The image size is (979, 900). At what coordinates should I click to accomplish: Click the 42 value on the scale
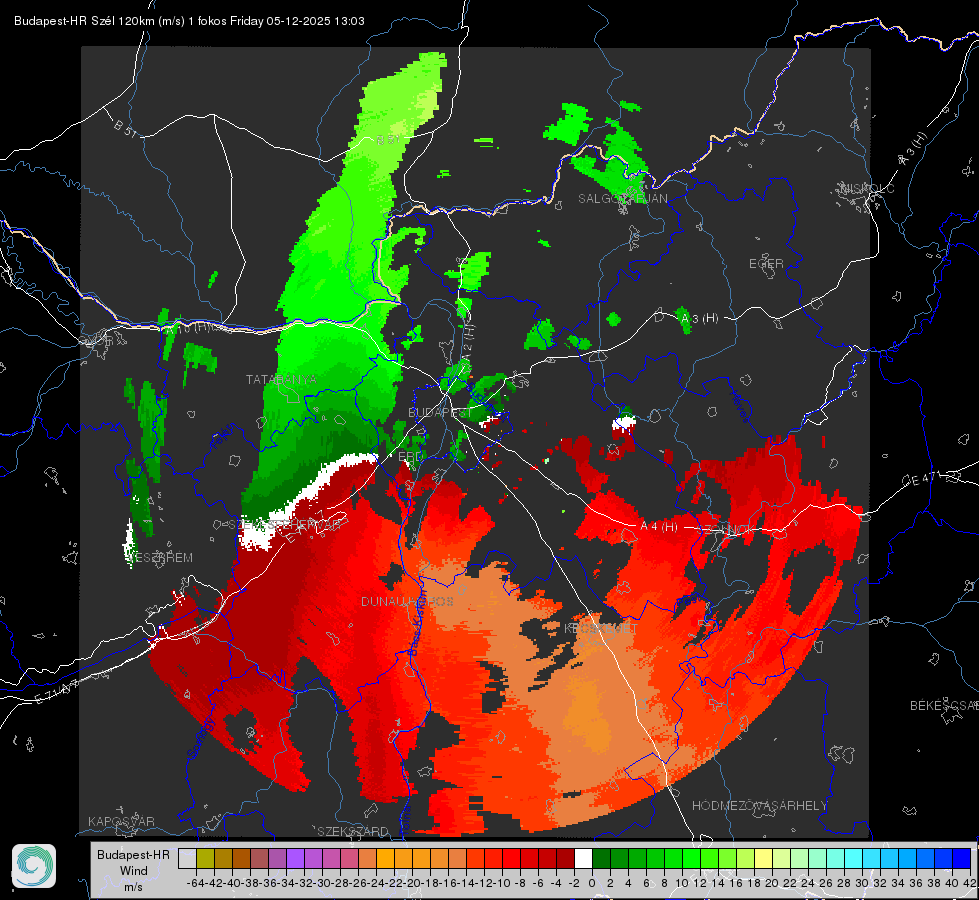click(x=970, y=883)
